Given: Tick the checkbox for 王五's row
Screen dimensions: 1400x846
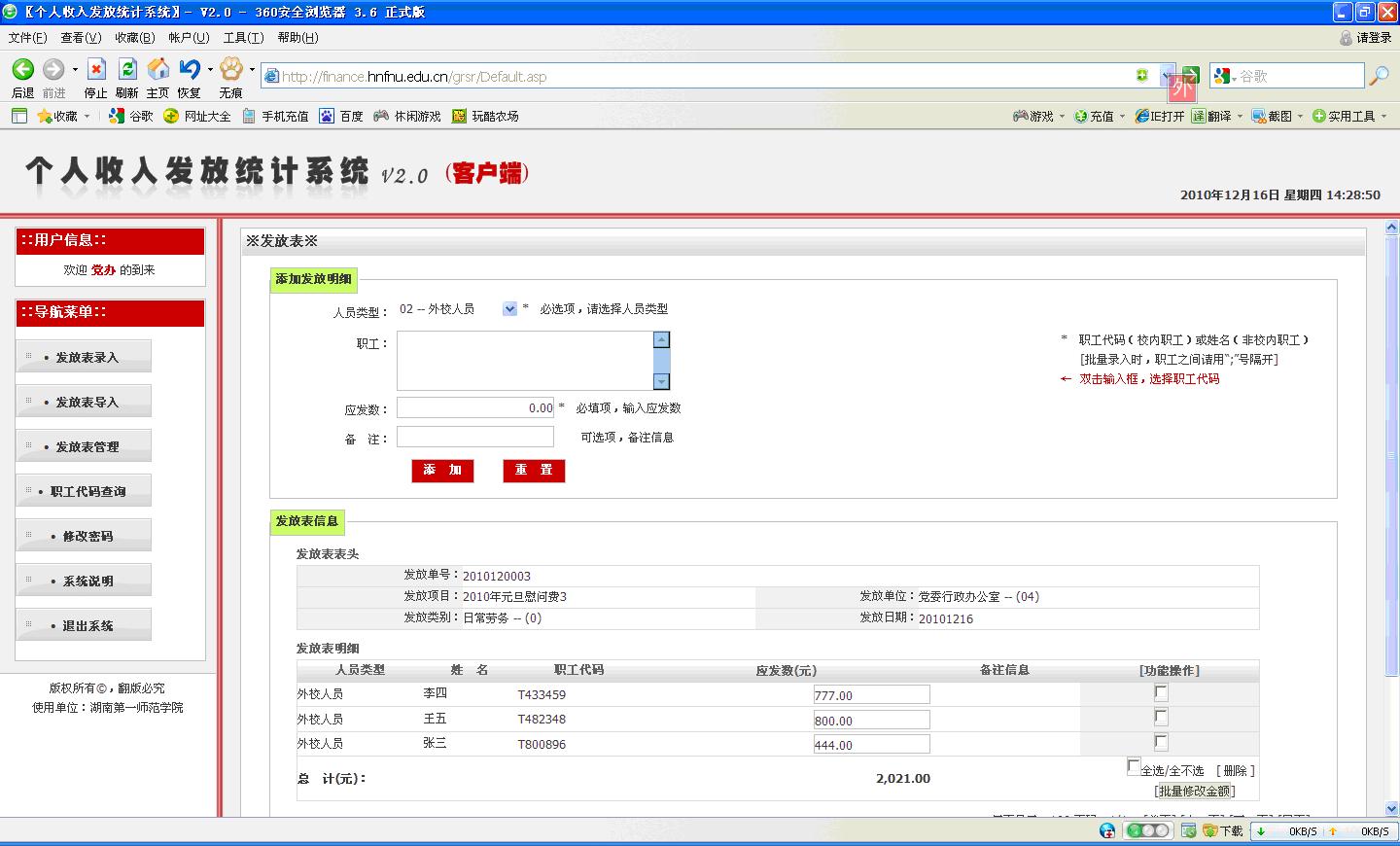Looking at the screenshot, I should click(1161, 718).
